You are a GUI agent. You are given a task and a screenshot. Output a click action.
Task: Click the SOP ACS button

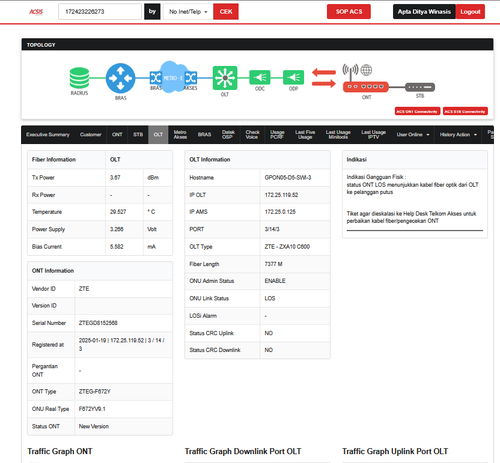point(349,12)
